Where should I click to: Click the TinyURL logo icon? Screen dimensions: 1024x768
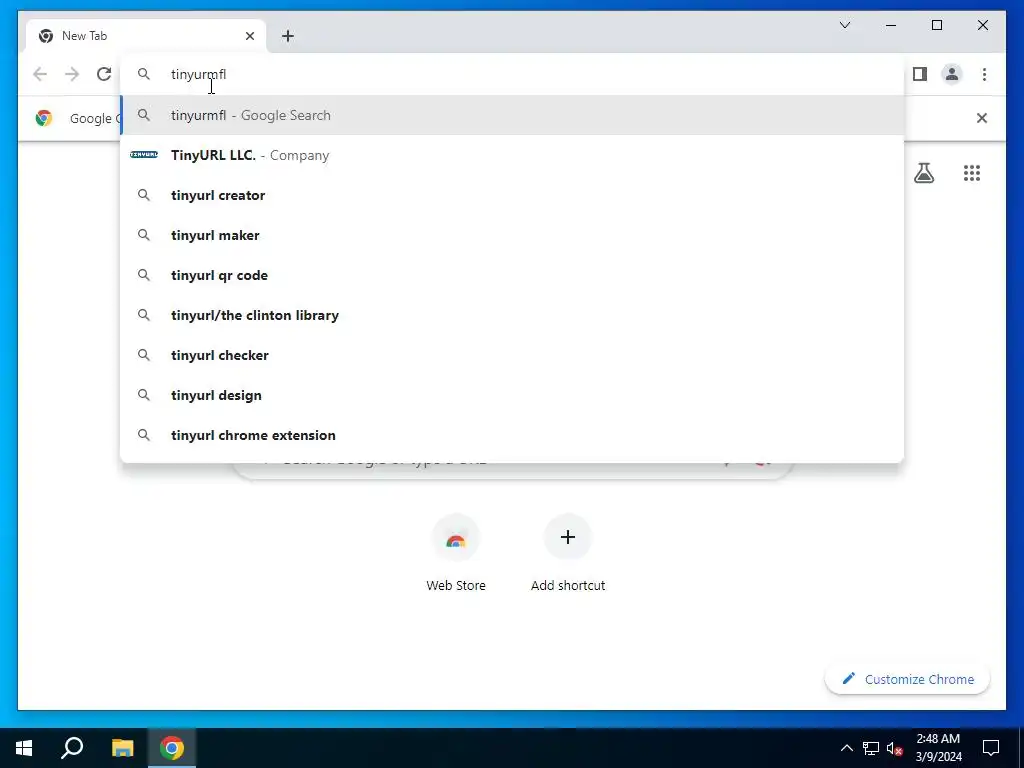pos(144,155)
